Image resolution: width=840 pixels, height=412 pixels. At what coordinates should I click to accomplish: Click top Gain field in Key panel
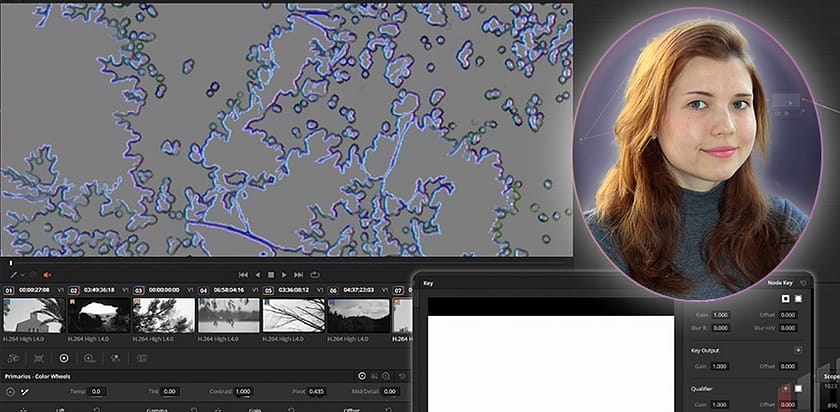[x=720, y=315]
